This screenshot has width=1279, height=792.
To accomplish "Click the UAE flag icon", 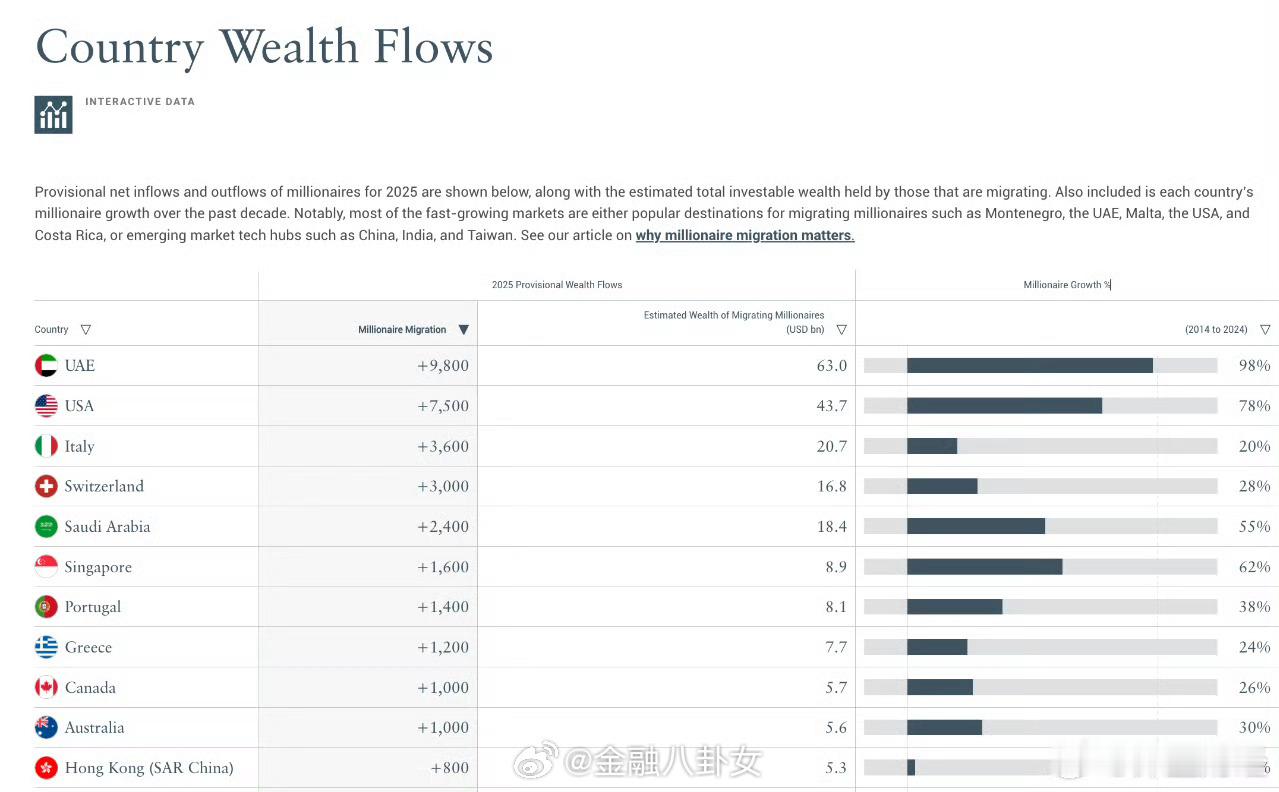I will pos(46,366).
